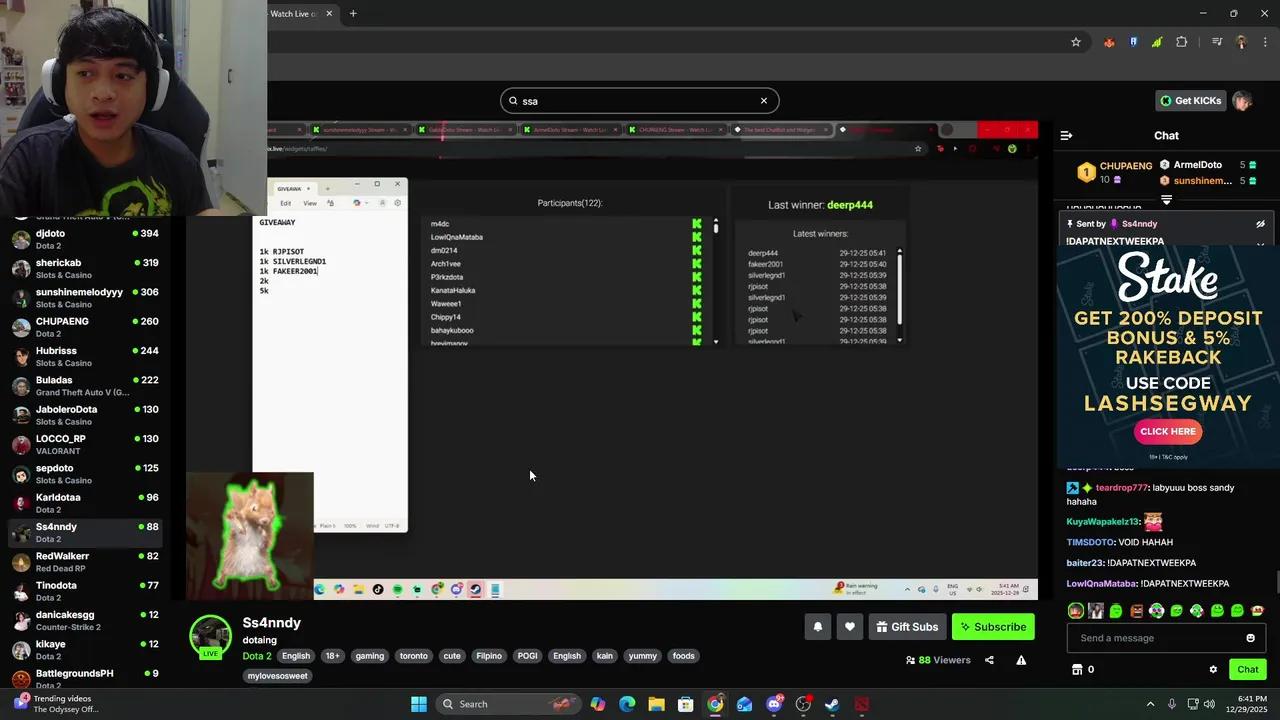Open the Chrome three-dot menu
Screen dimensions: 1280x720
point(1264,42)
